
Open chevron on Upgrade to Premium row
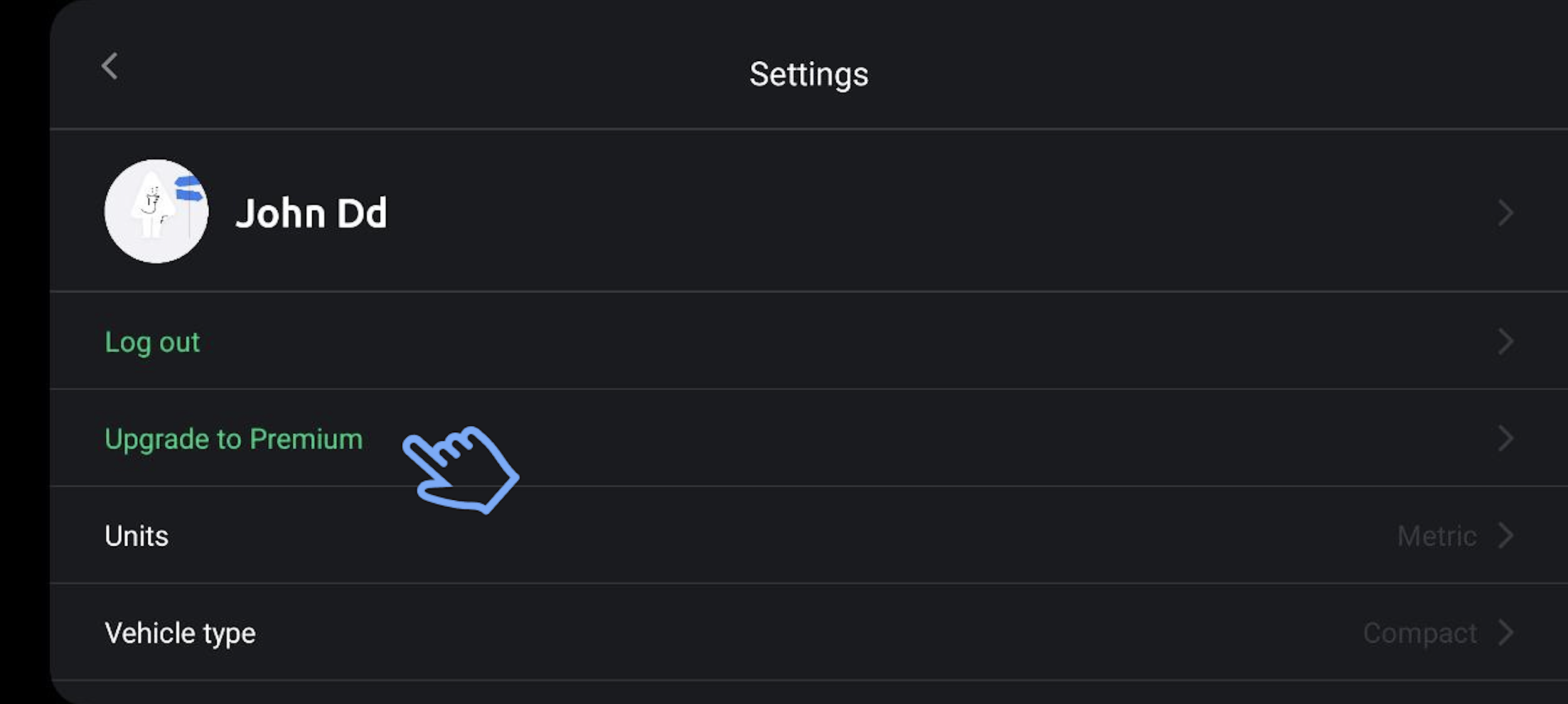(1505, 438)
